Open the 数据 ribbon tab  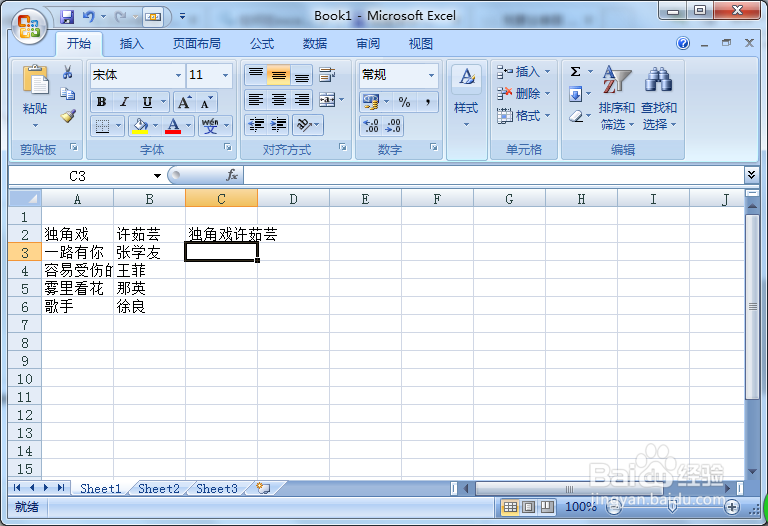coord(314,44)
